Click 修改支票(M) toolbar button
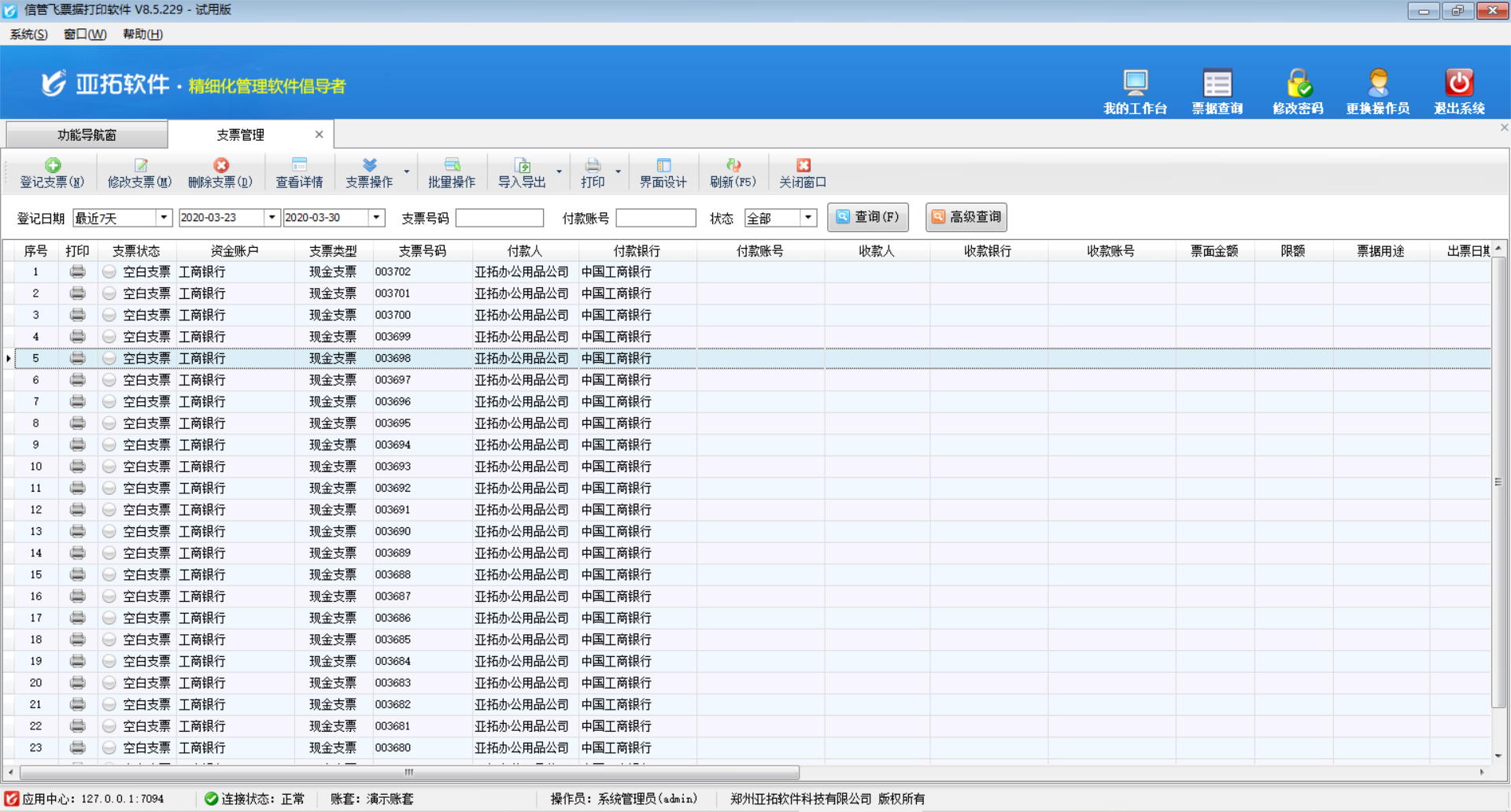 tap(139, 173)
